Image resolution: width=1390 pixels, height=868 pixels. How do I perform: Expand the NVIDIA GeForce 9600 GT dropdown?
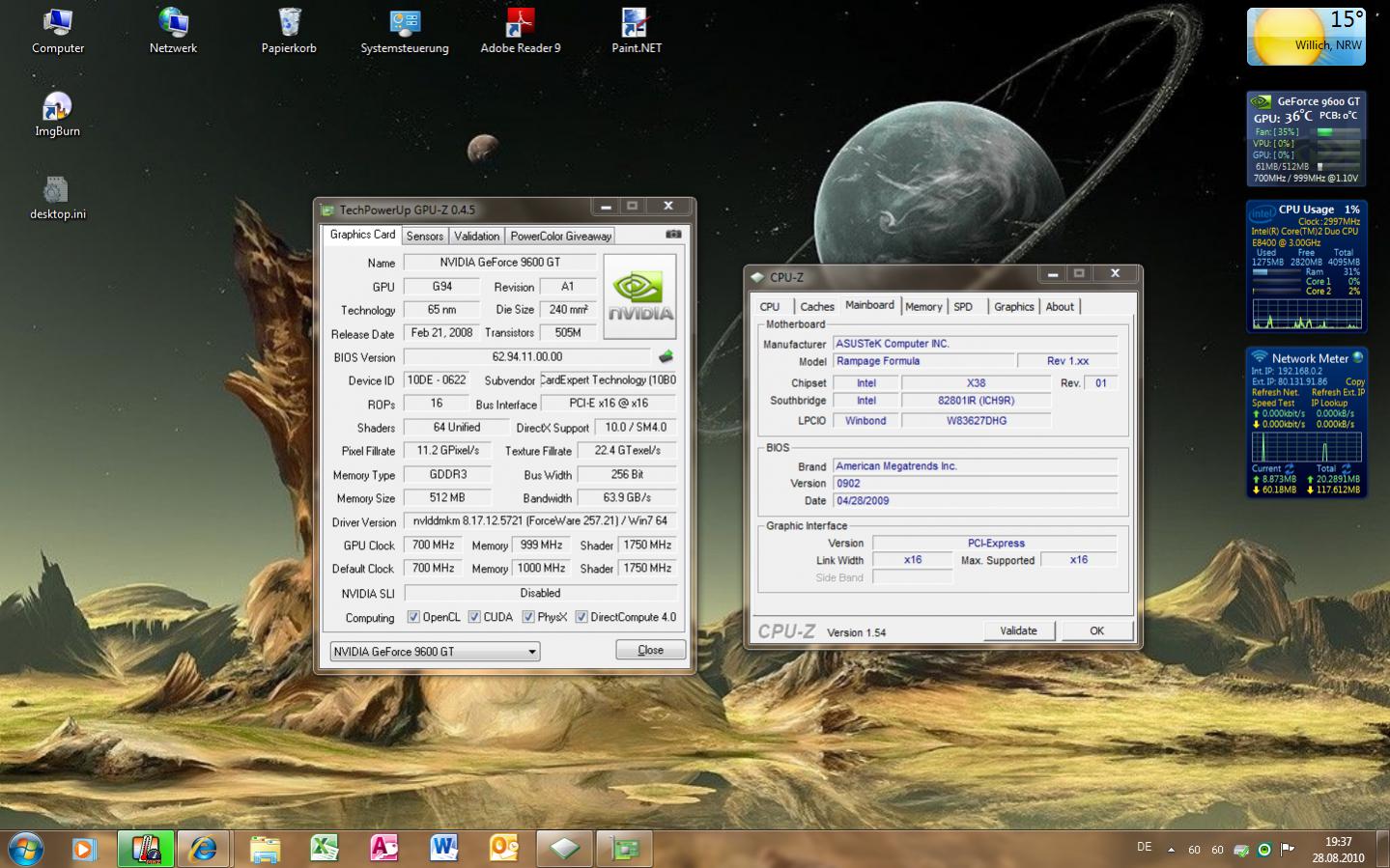pos(531,652)
